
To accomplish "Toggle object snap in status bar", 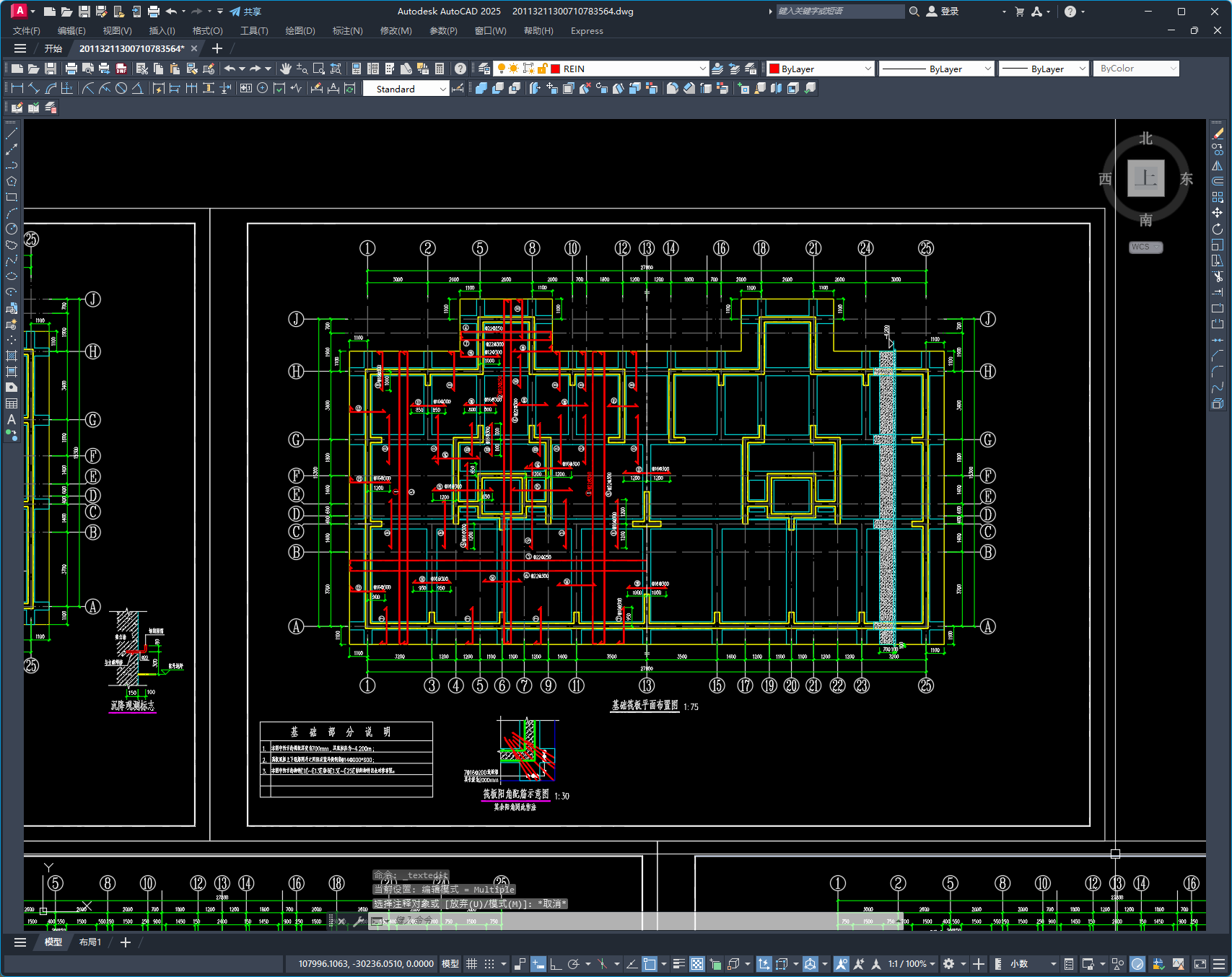I will 650,964.
